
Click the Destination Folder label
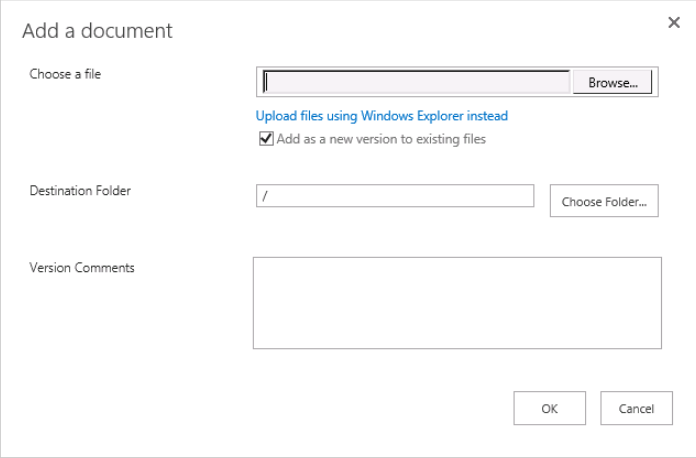click(x=80, y=190)
